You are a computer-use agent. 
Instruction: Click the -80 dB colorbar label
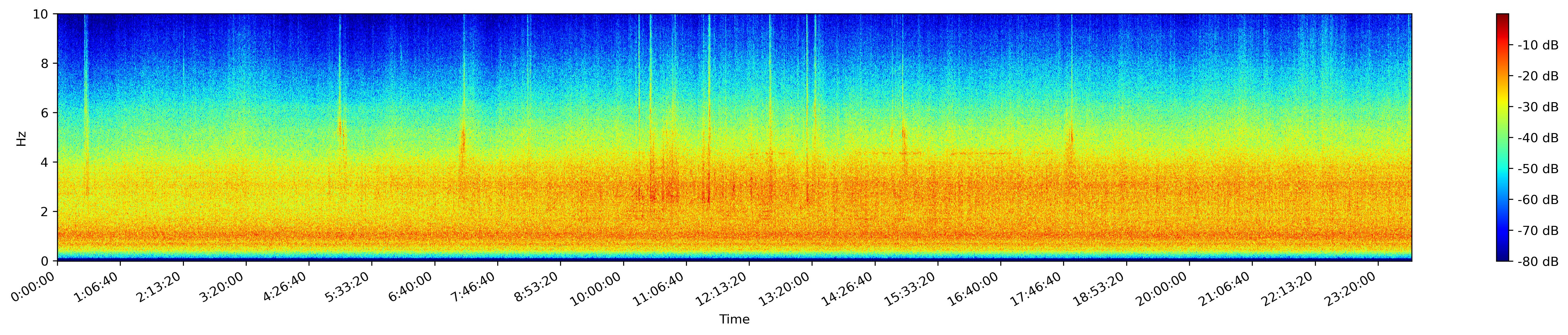click(1538, 261)
